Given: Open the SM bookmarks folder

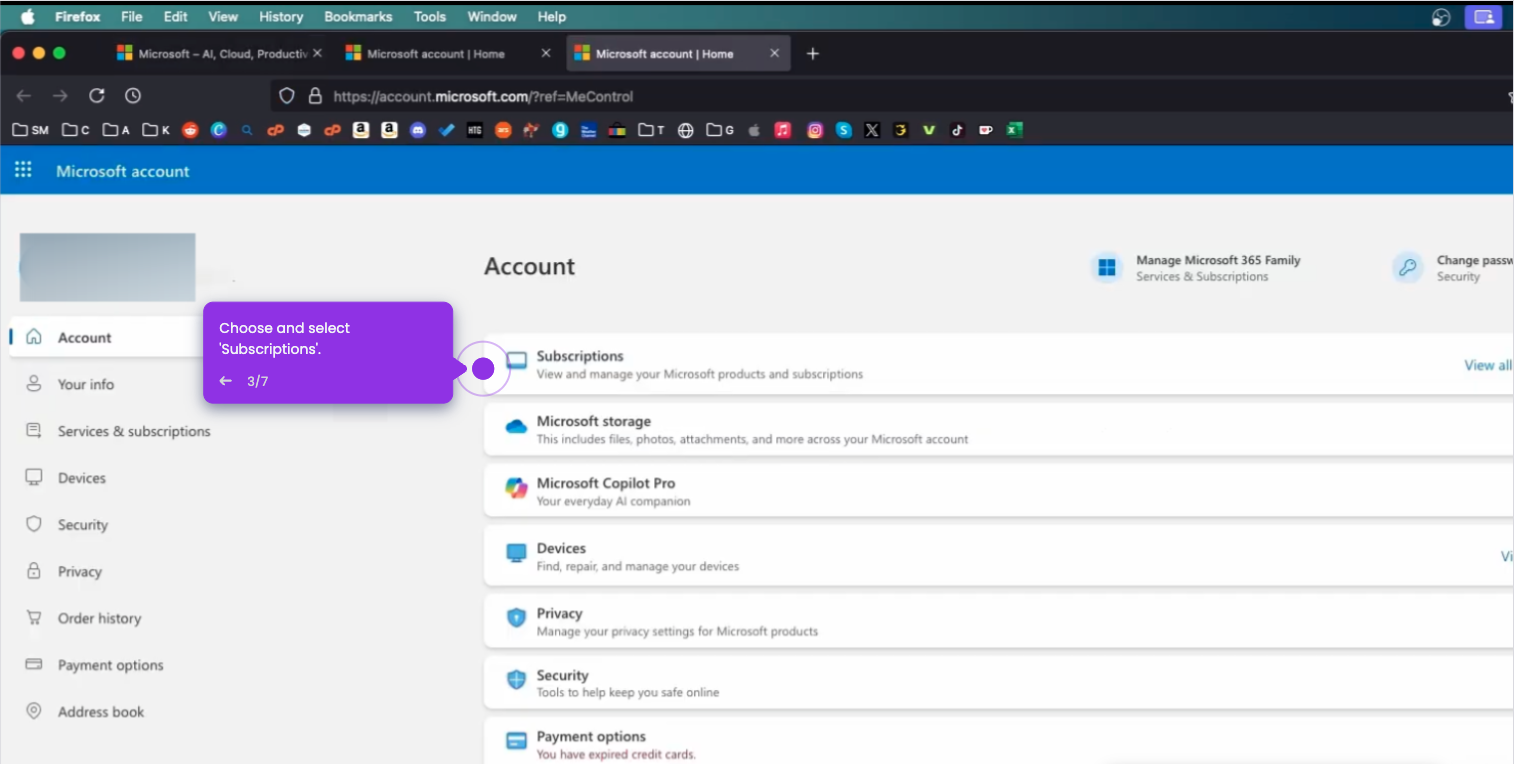Looking at the screenshot, I should tap(31, 130).
